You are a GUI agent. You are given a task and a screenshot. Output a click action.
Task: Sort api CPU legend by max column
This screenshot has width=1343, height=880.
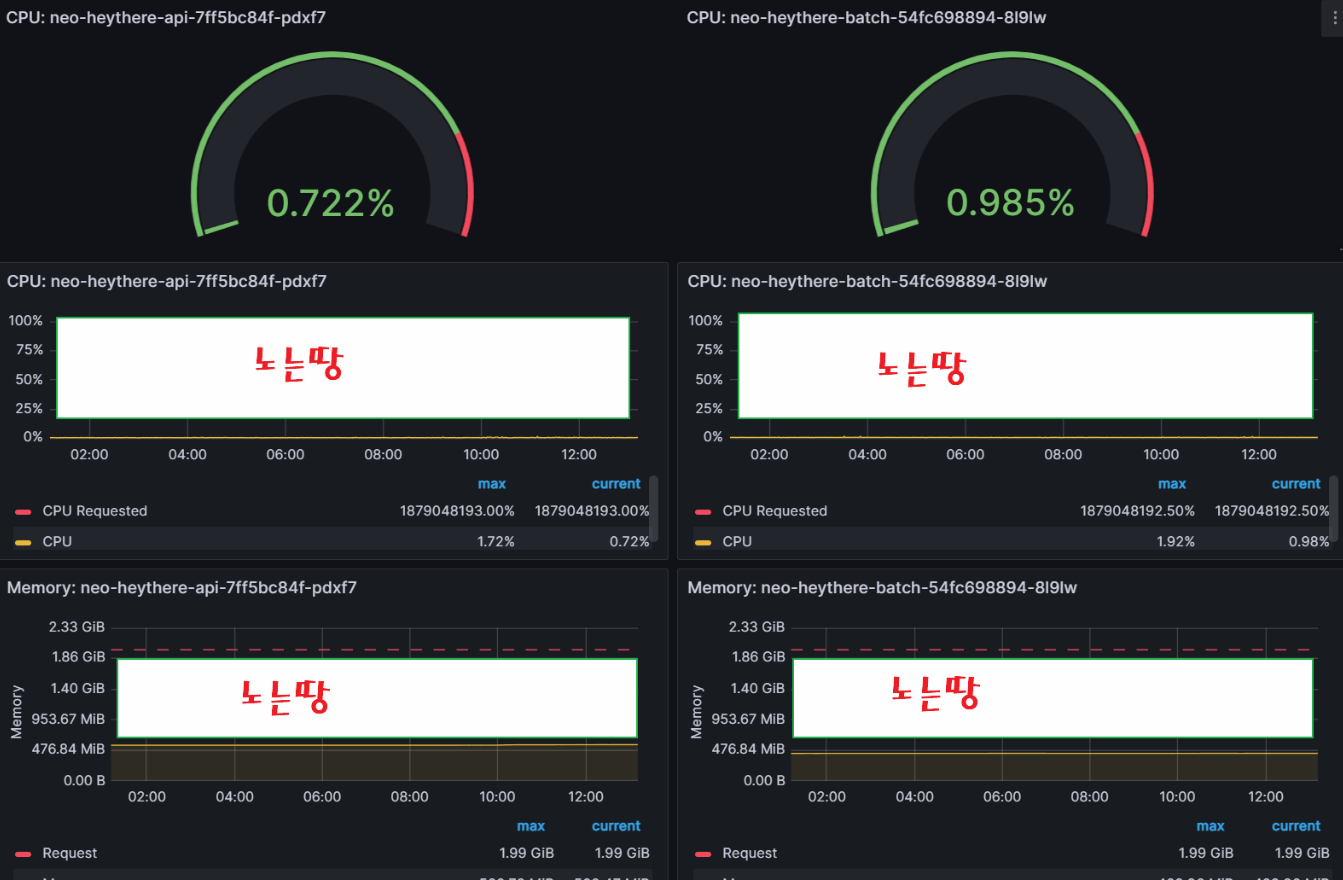491,484
